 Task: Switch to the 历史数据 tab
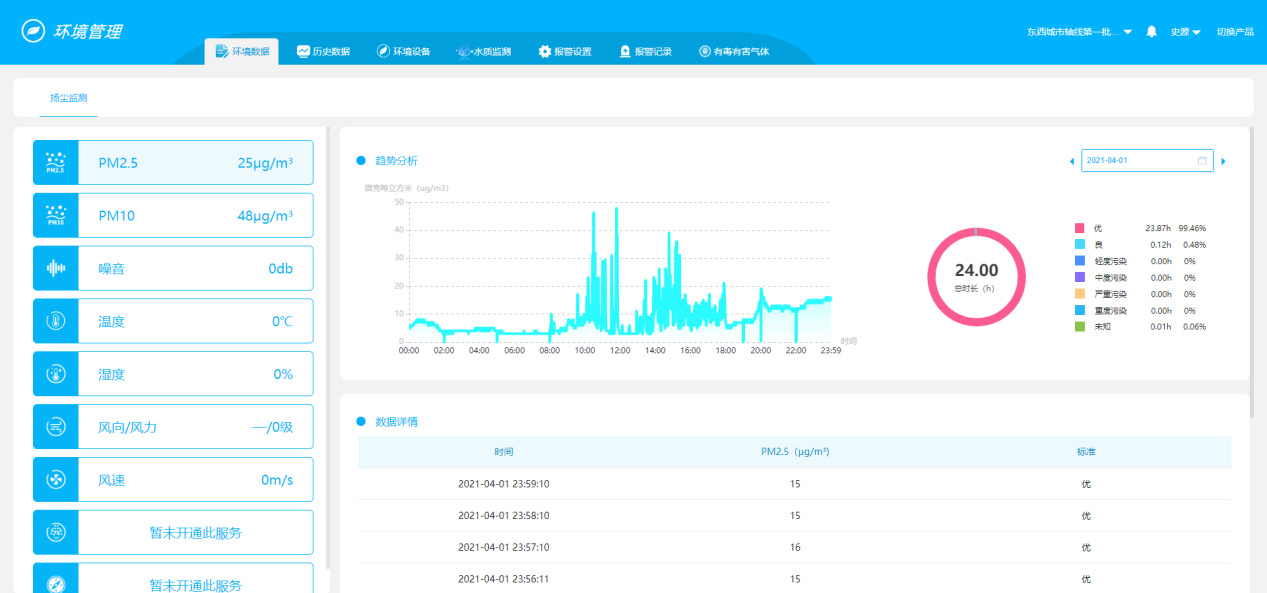323,51
